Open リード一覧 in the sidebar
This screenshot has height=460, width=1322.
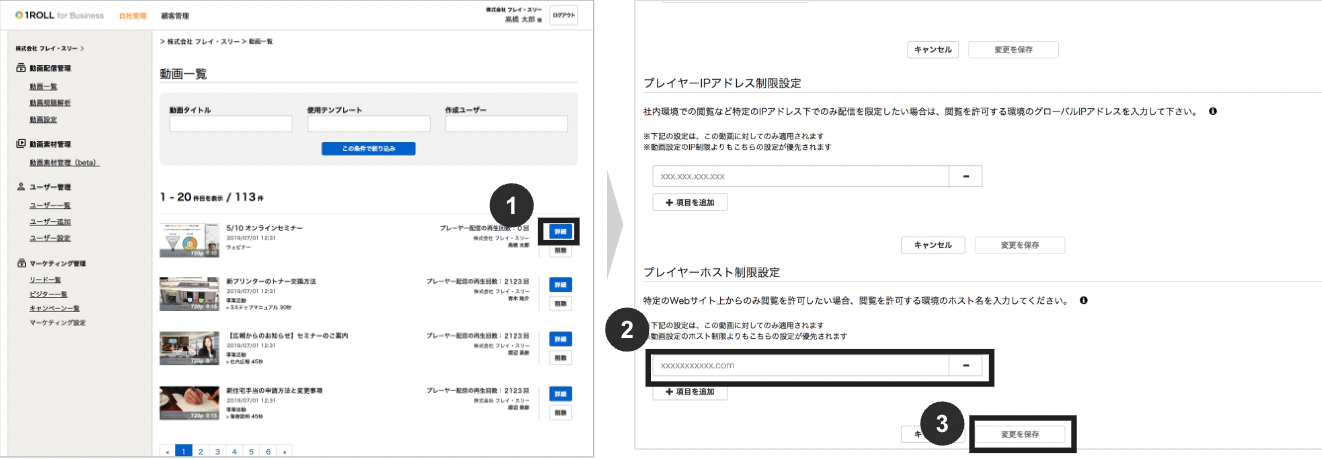click(46, 280)
